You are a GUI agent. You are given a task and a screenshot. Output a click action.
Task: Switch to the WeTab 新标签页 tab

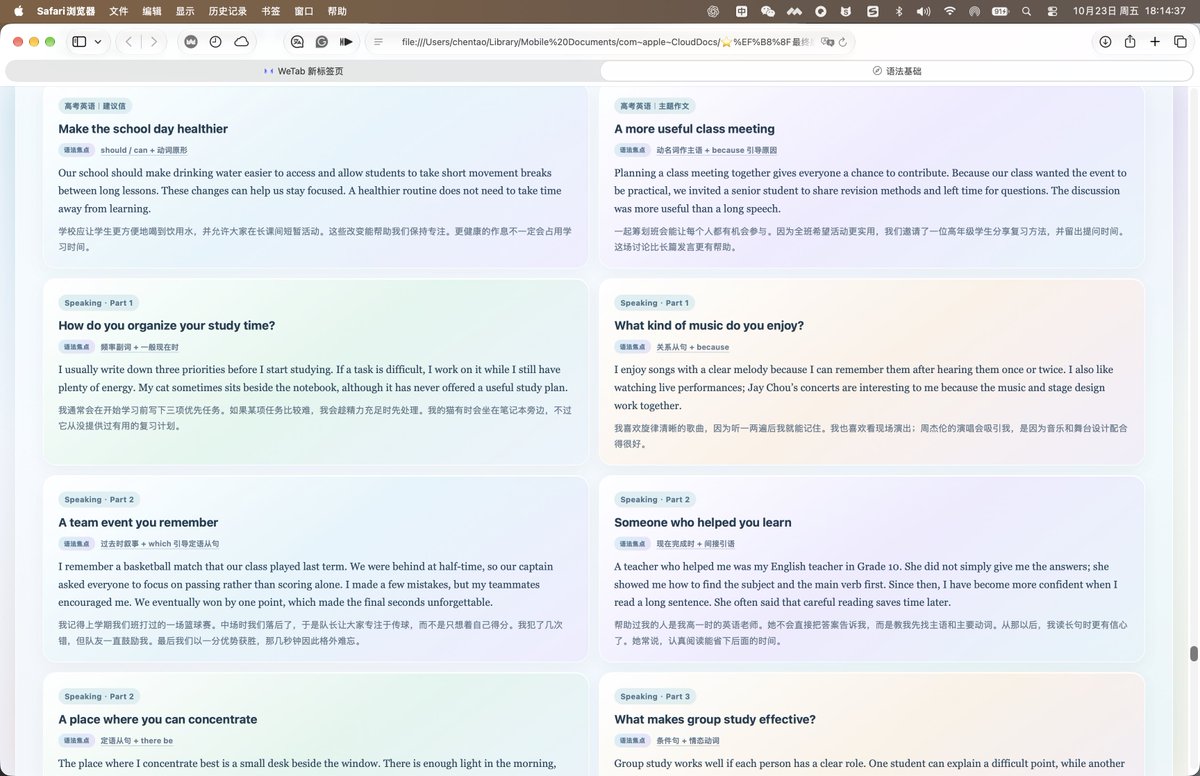302,71
